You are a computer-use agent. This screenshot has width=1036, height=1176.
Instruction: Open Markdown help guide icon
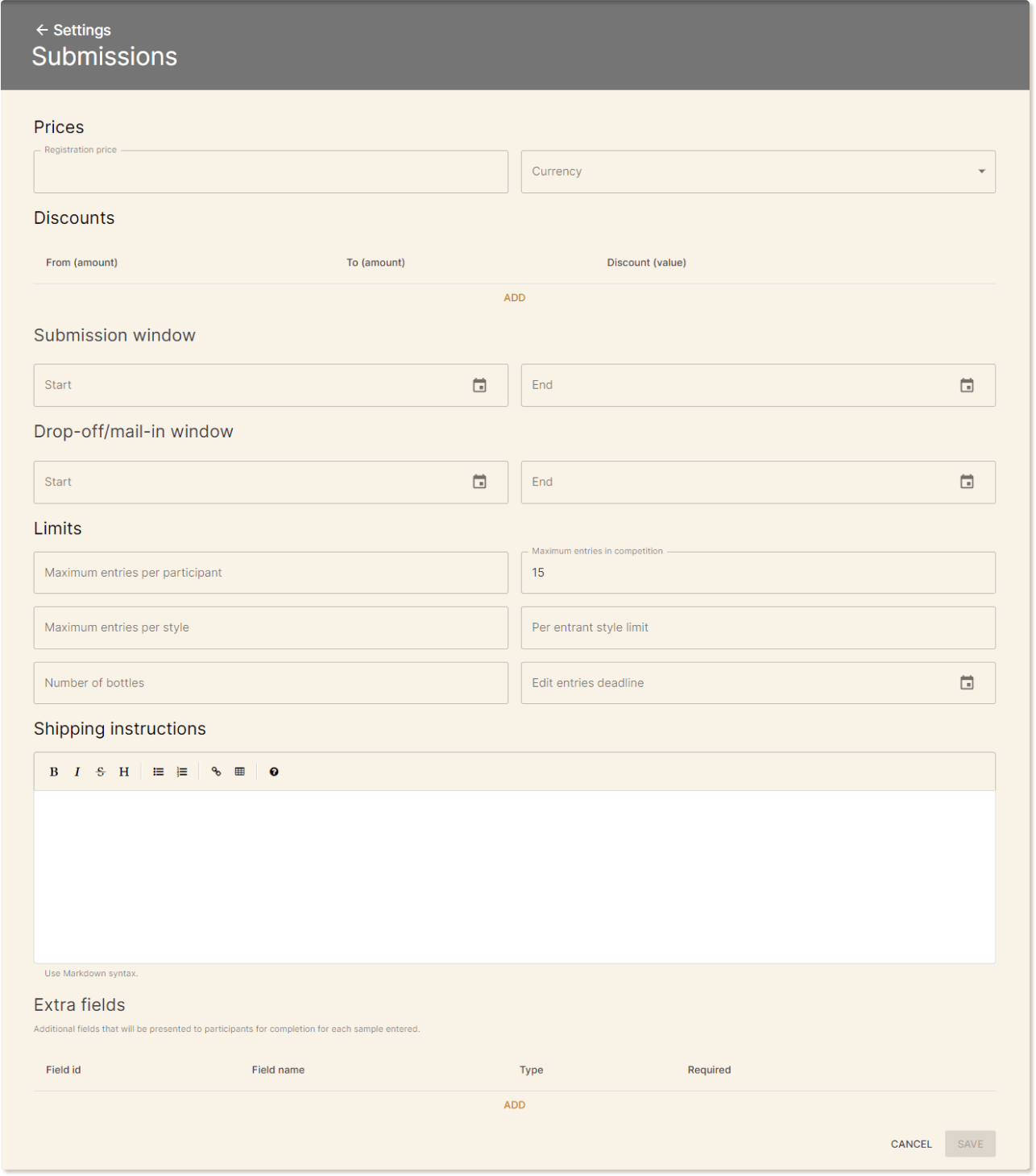(x=274, y=772)
